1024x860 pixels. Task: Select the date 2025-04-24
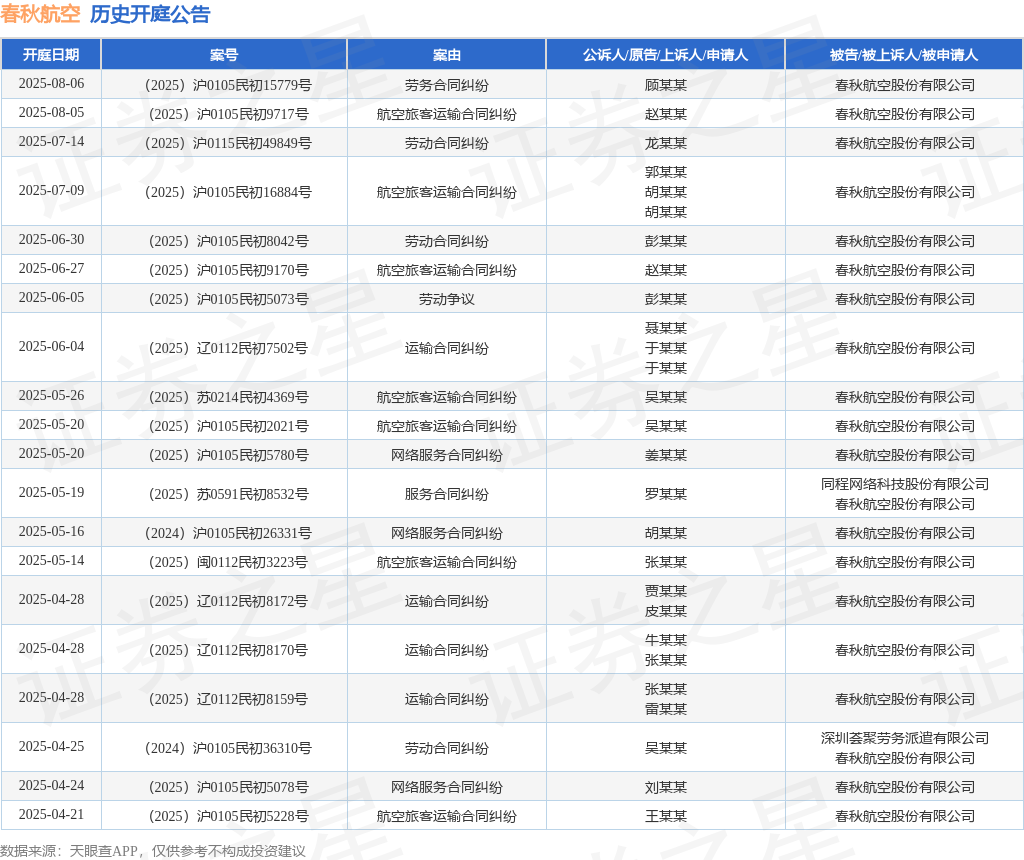pyautogui.click(x=51, y=785)
